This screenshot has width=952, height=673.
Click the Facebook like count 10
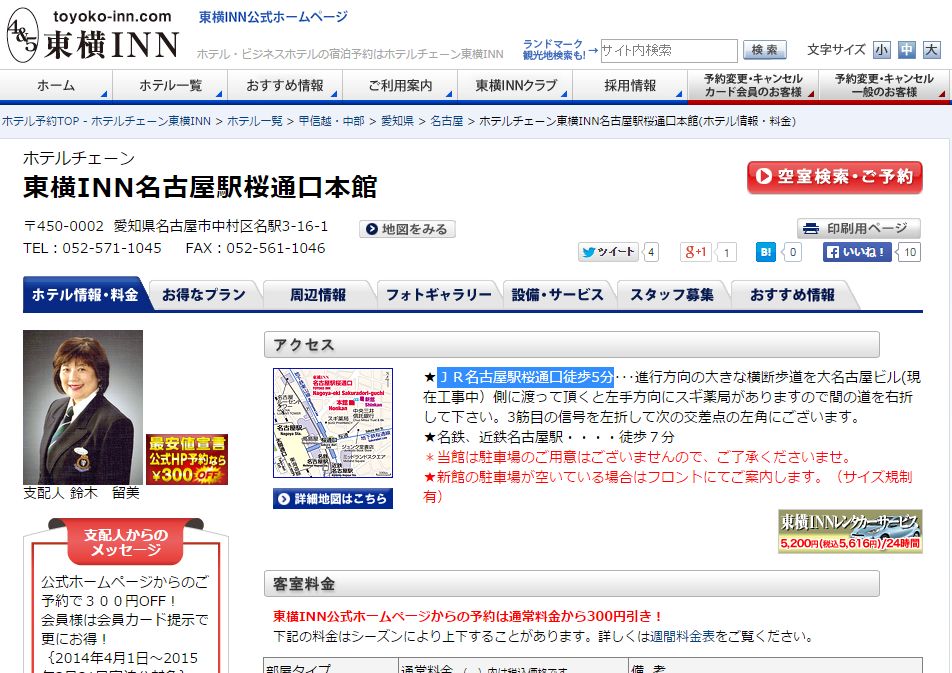pos(910,252)
